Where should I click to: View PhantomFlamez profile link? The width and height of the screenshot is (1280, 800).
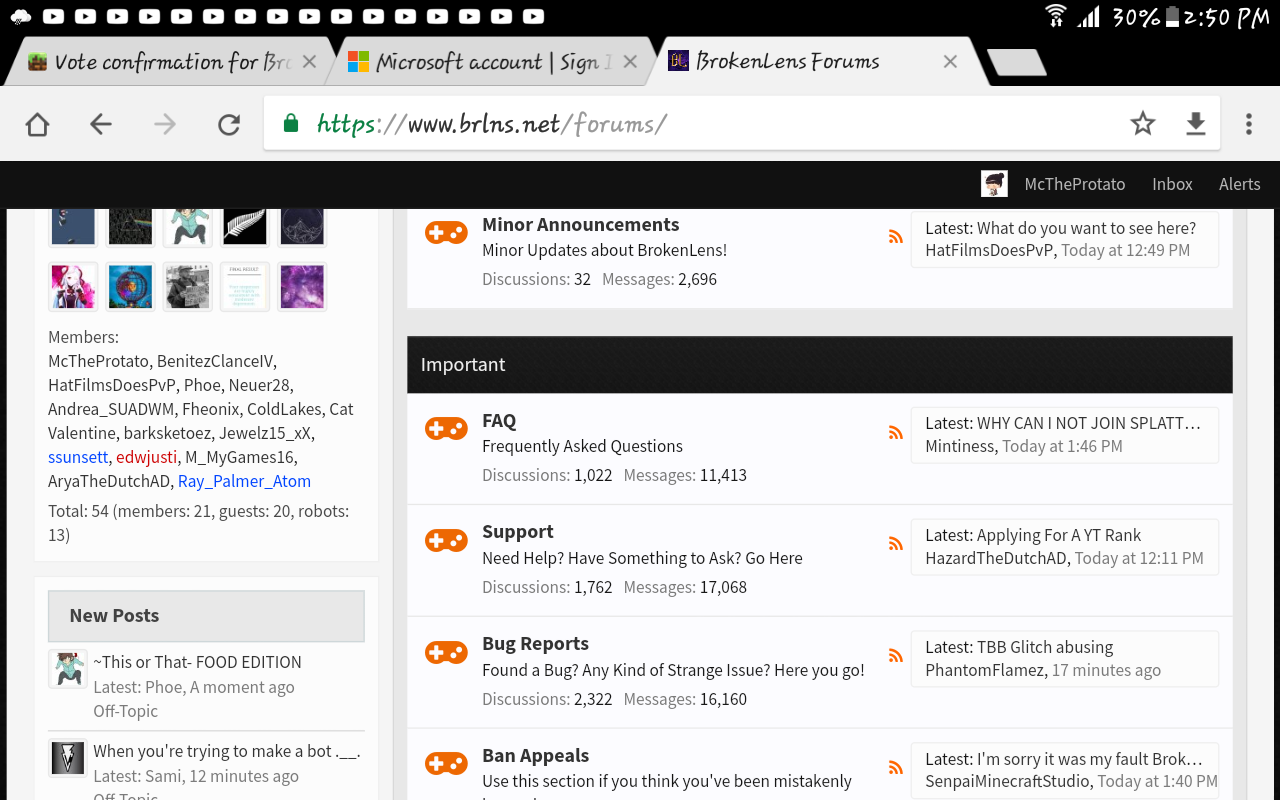point(984,670)
